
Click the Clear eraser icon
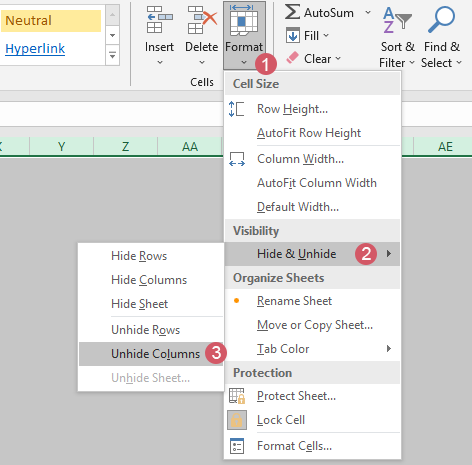coord(292,58)
